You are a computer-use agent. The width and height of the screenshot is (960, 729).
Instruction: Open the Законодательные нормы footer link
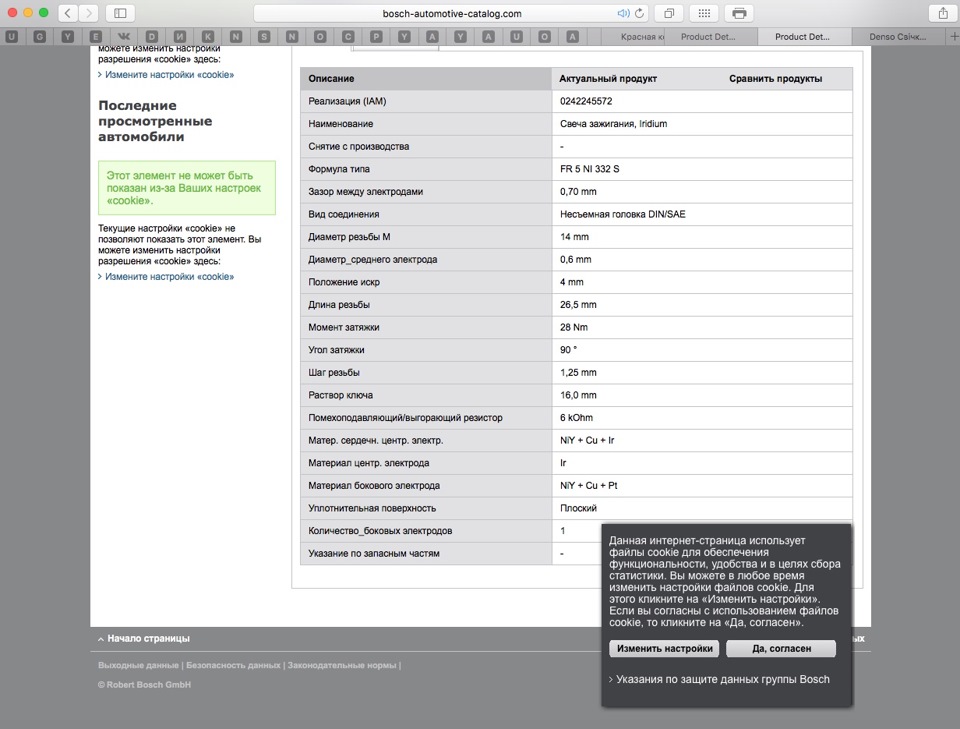pos(342,665)
